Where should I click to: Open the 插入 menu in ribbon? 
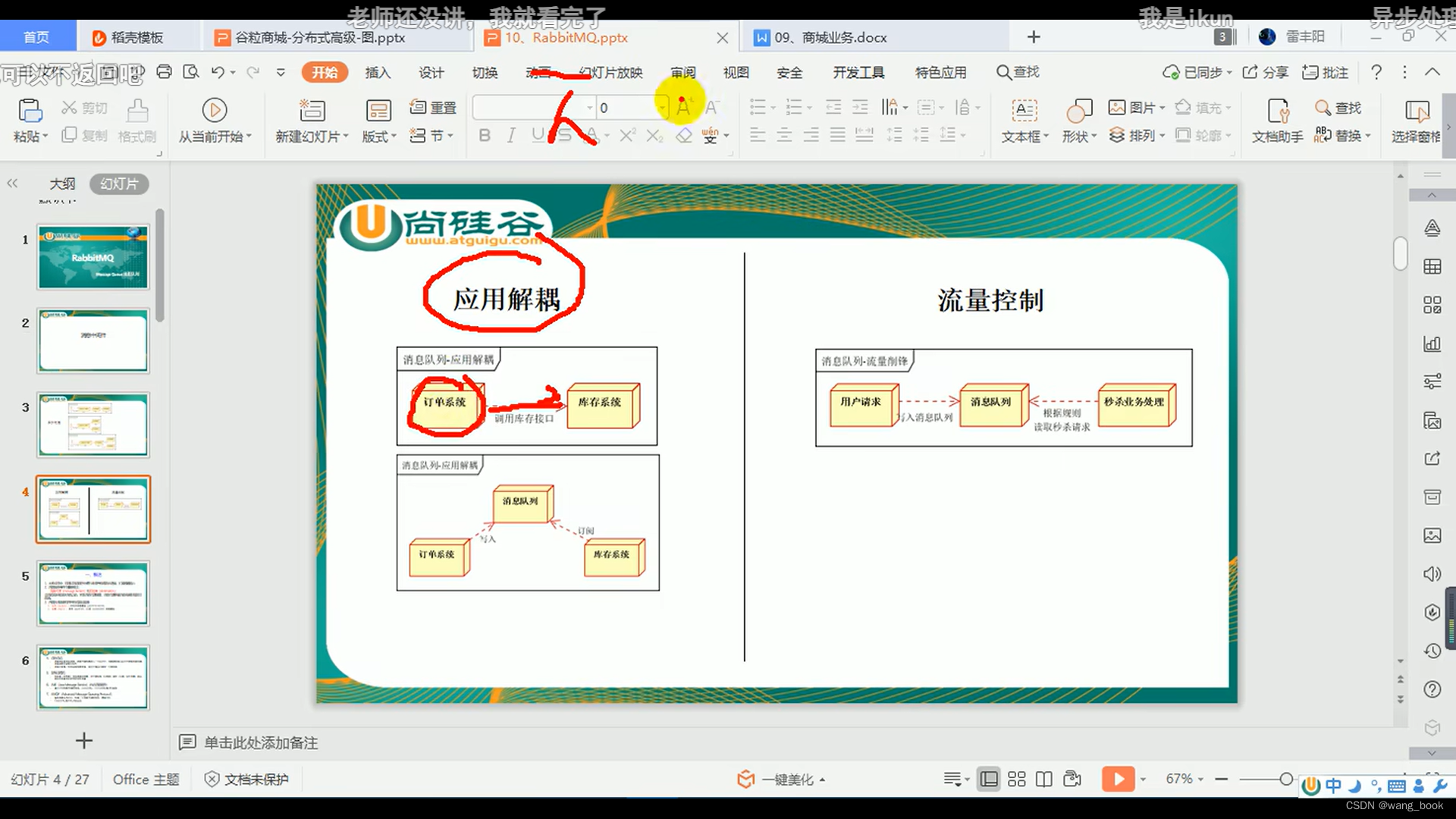(377, 71)
